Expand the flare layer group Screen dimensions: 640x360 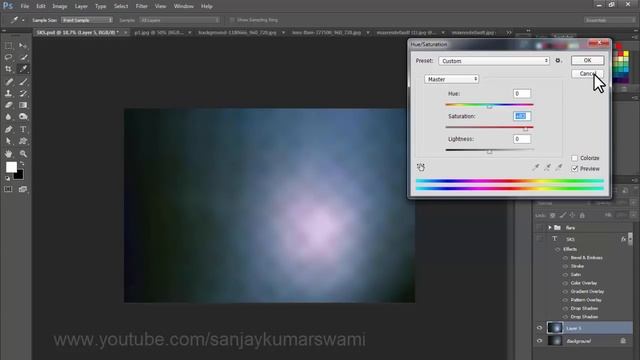click(x=550, y=227)
